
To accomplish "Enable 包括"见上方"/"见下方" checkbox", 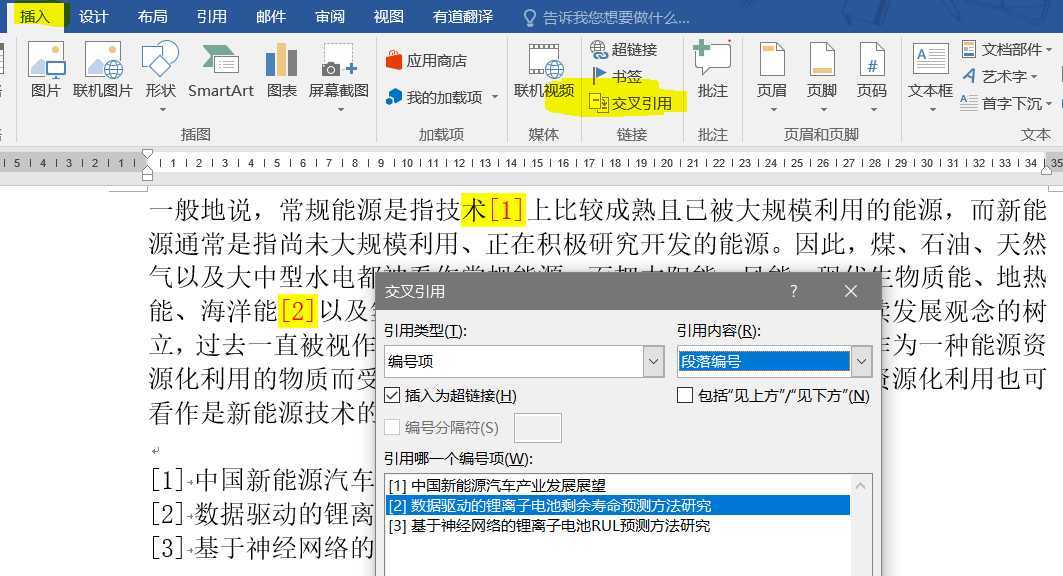I will coord(685,396).
